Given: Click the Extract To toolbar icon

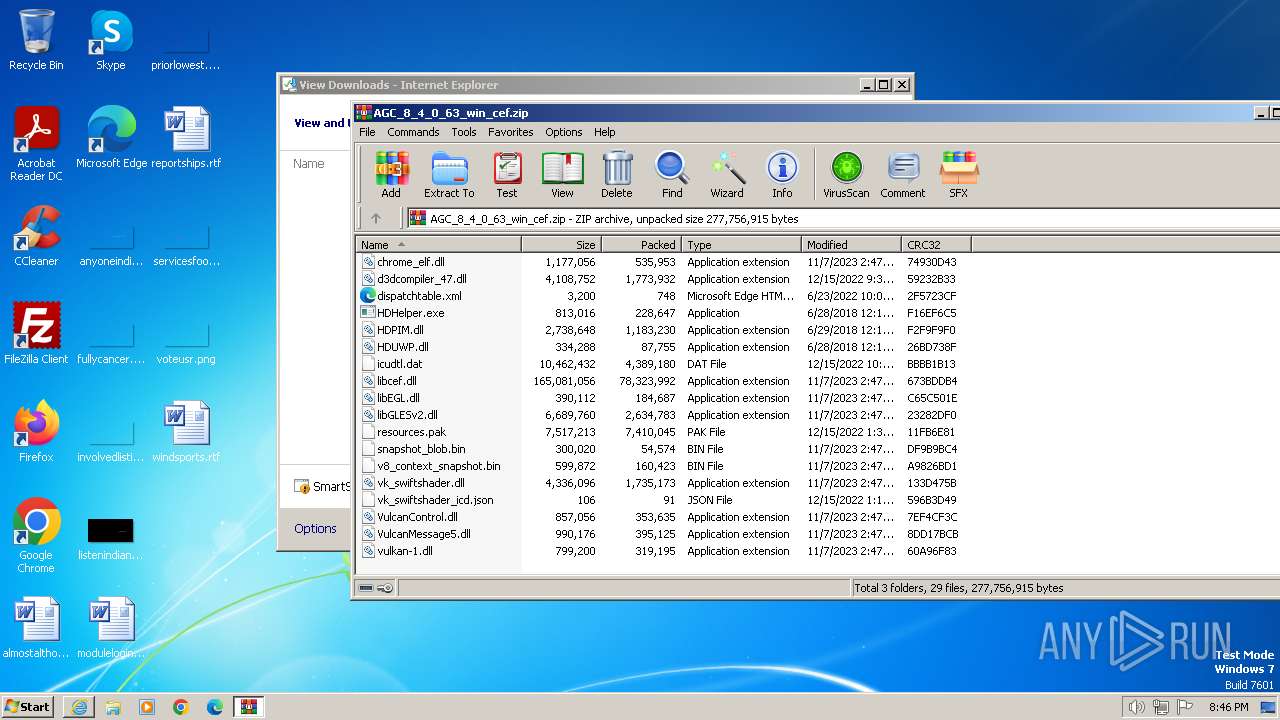Looking at the screenshot, I should click(x=449, y=174).
